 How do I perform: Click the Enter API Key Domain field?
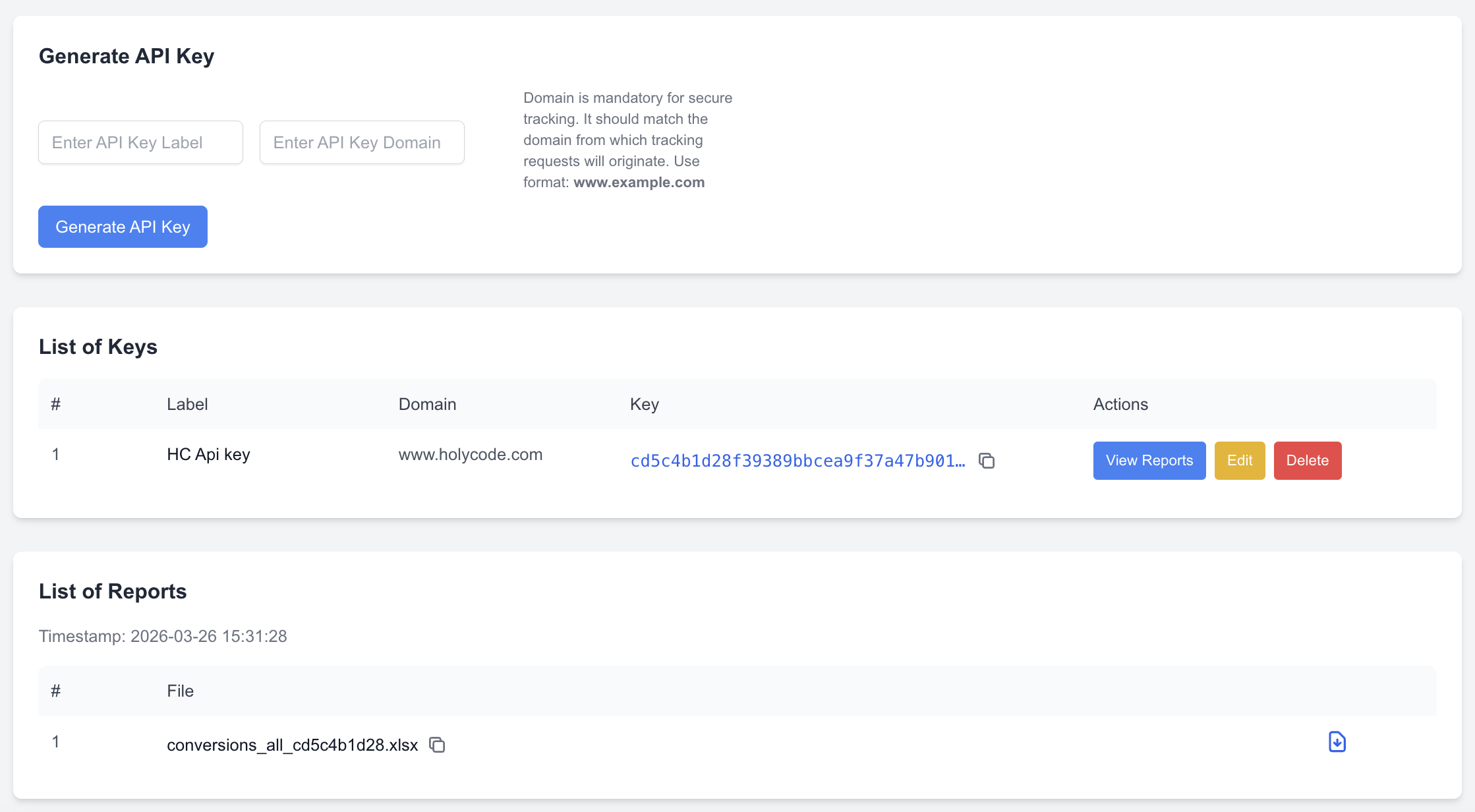click(362, 142)
